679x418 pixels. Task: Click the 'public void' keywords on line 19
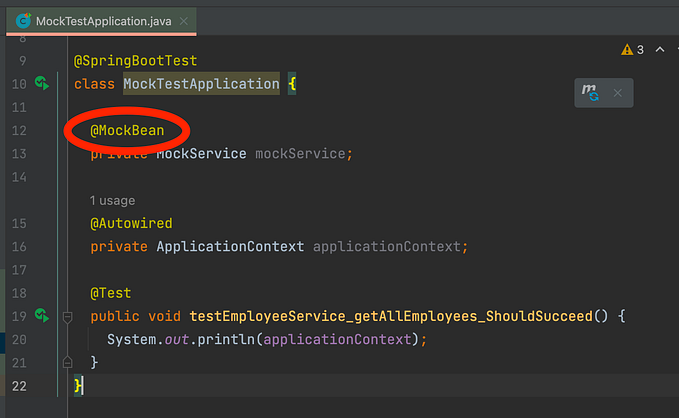point(136,316)
